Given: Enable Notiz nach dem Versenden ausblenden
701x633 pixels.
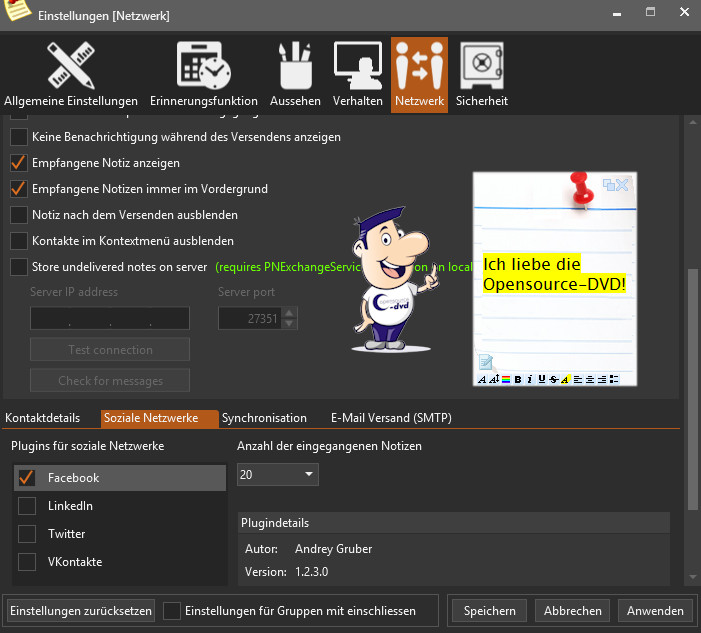Looking at the screenshot, I should [19, 215].
